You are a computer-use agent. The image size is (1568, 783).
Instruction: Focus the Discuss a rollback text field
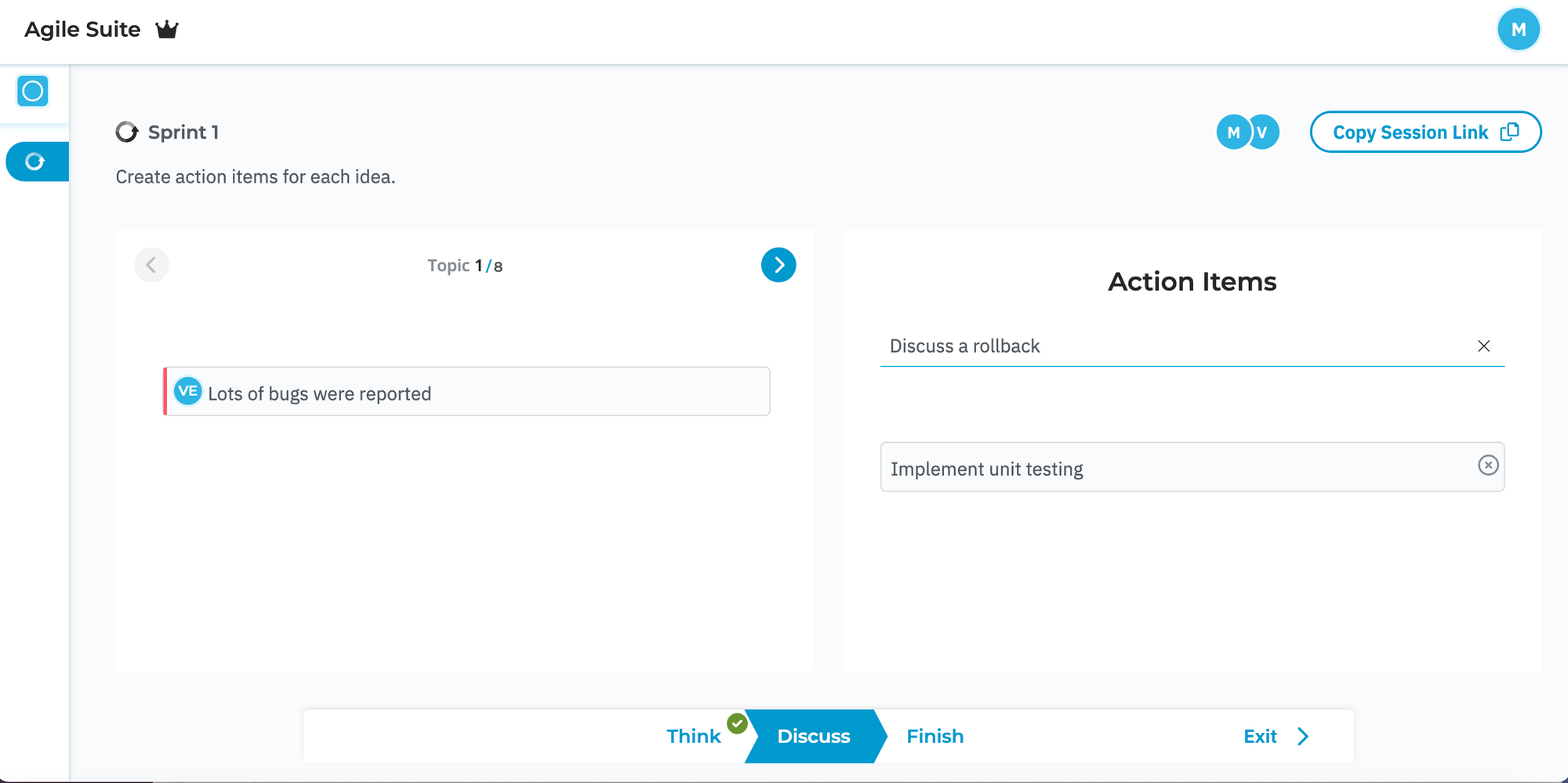[x=1176, y=346]
